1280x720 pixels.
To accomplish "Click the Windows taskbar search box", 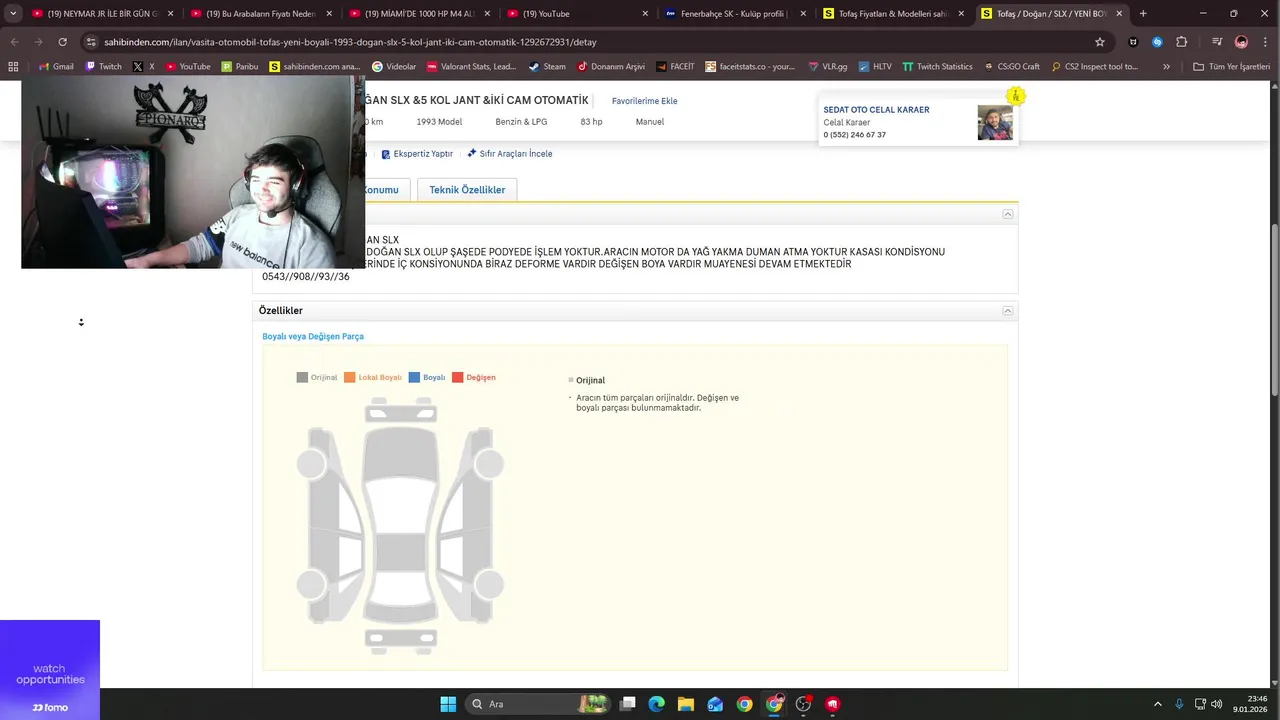I will (540, 704).
